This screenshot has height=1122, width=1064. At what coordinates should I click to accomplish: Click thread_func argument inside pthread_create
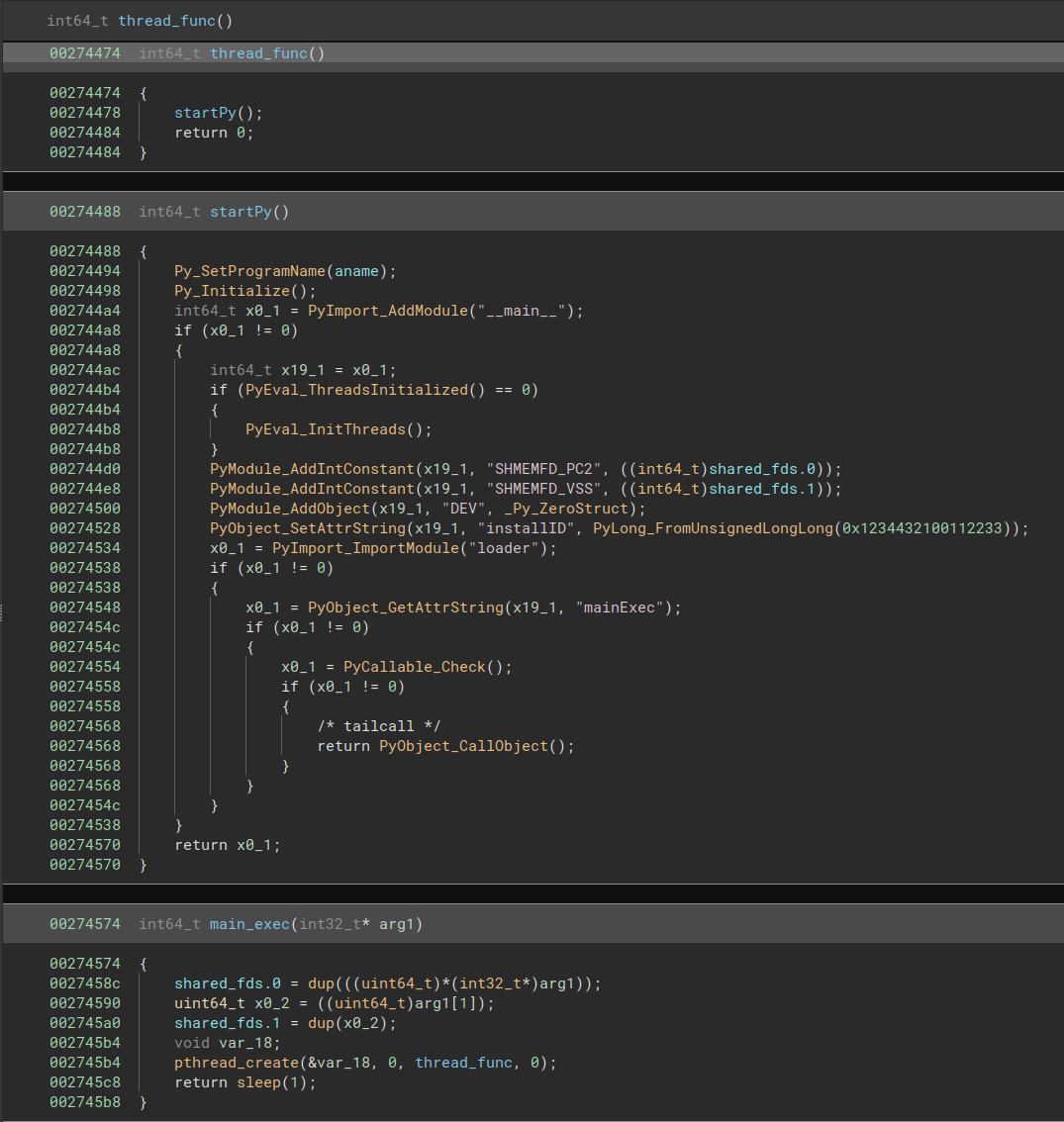[463, 1063]
